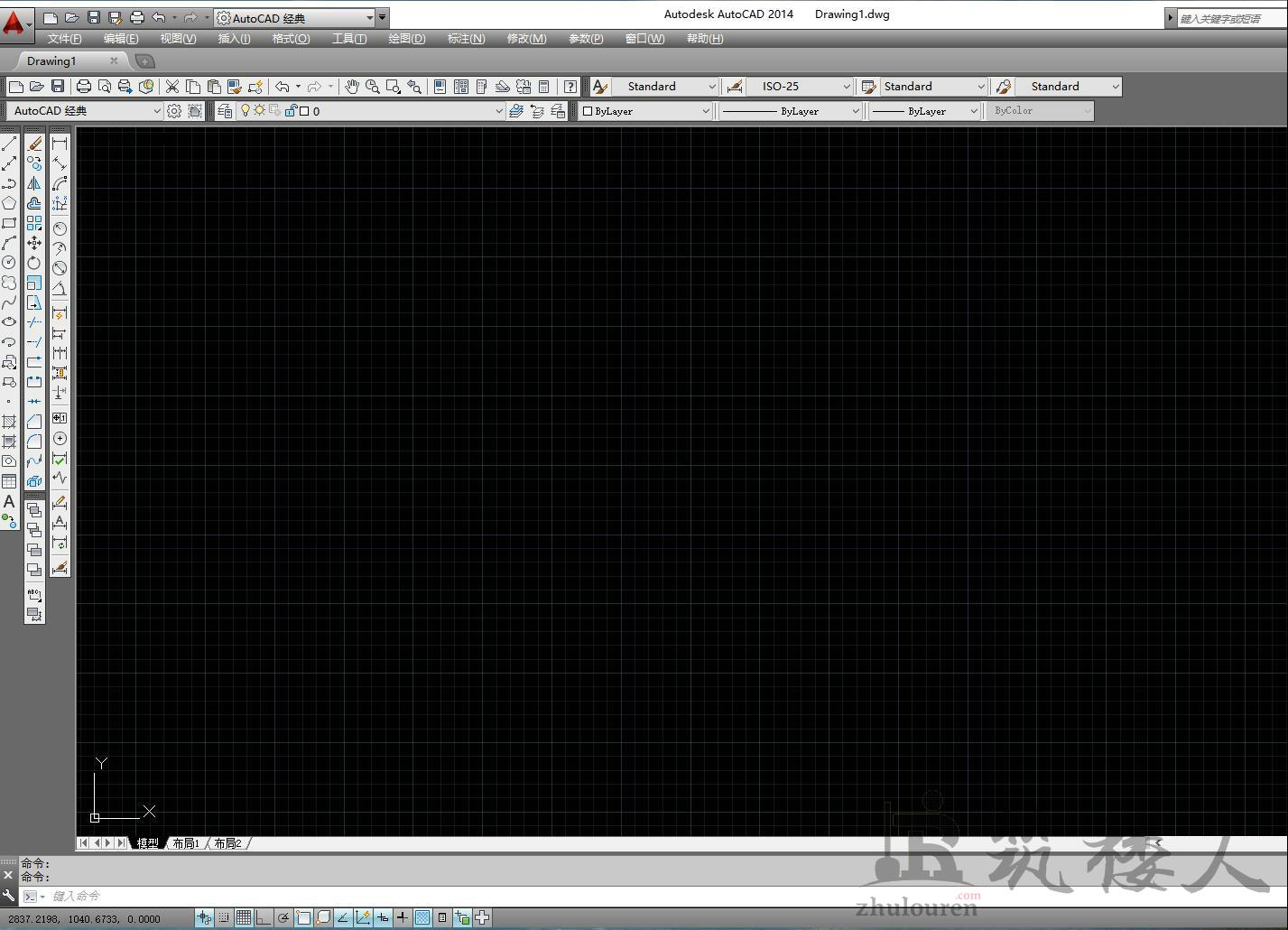Select the Radius dimension tool
The image size is (1288, 930).
(x=60, y=228)
